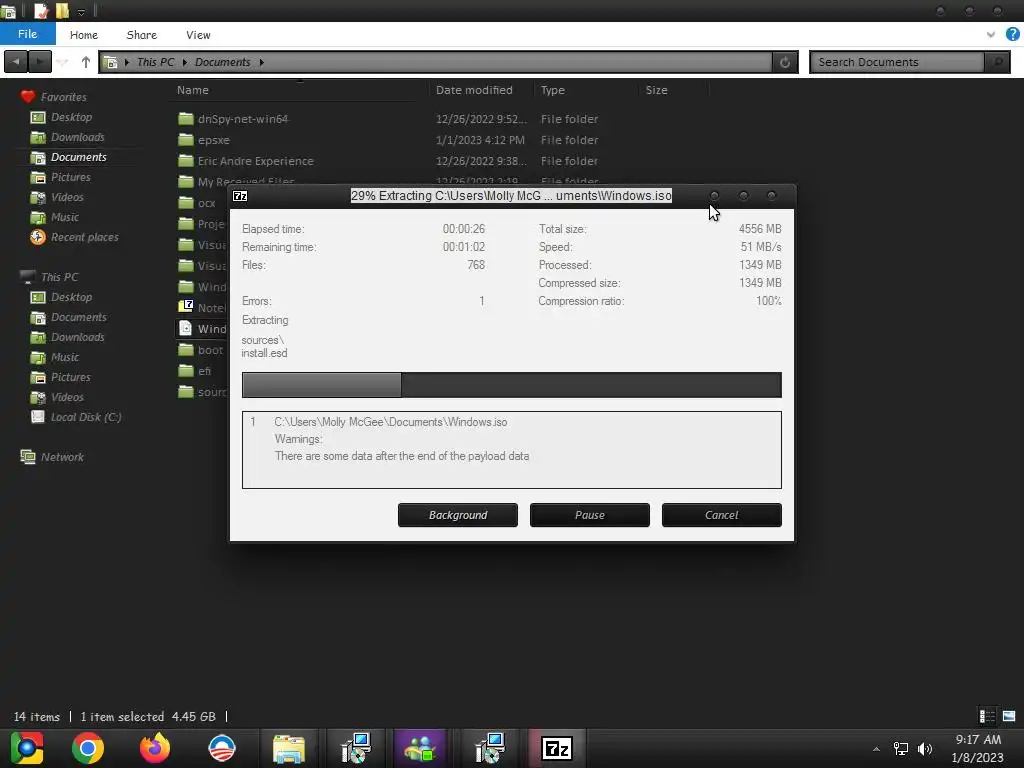Viewport: 1024px width, 768px height.
Task: Open the File tab in Explorer
Action: pyautogui.click(x=27, y=34)
